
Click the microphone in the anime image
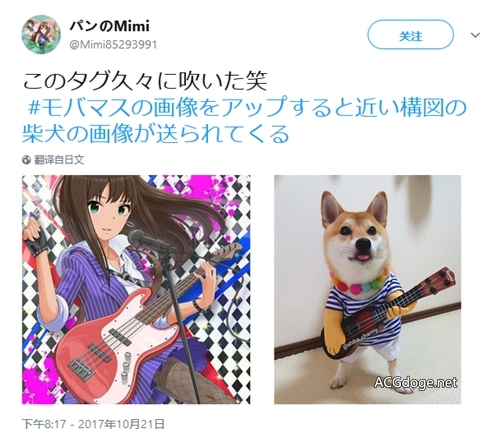[x=149, y=242]
